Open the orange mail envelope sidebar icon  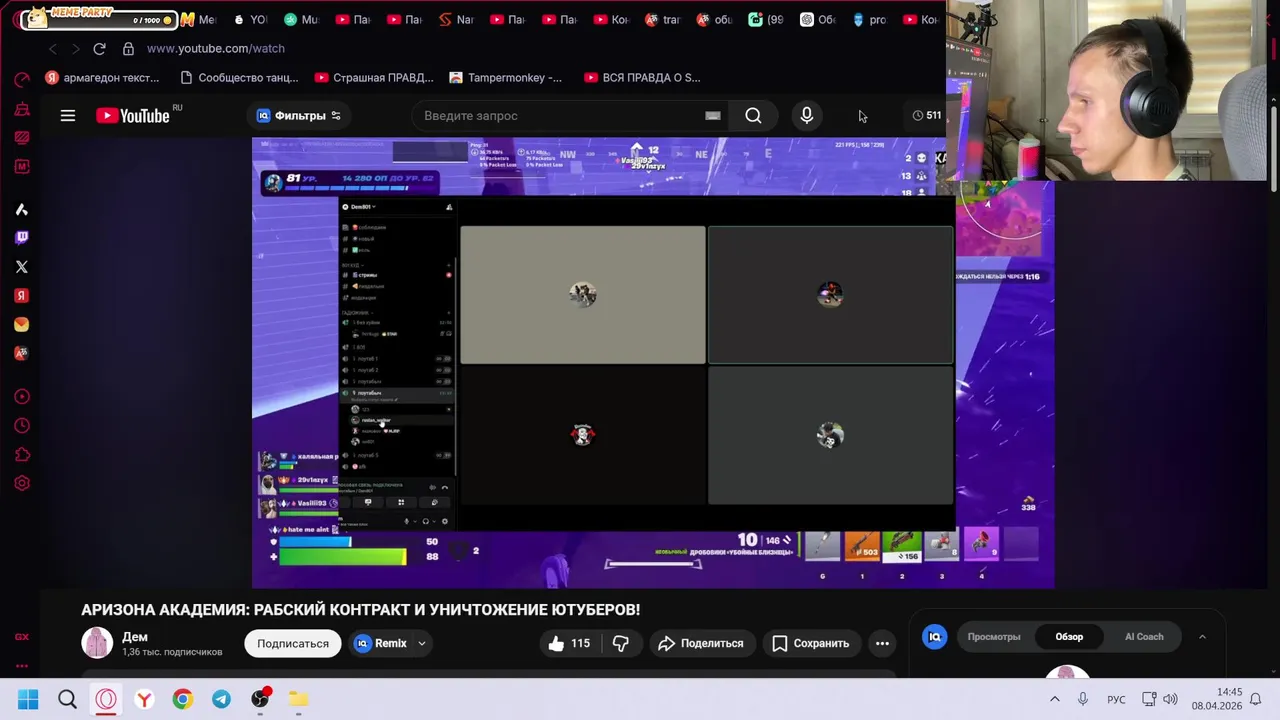point(22,325)
